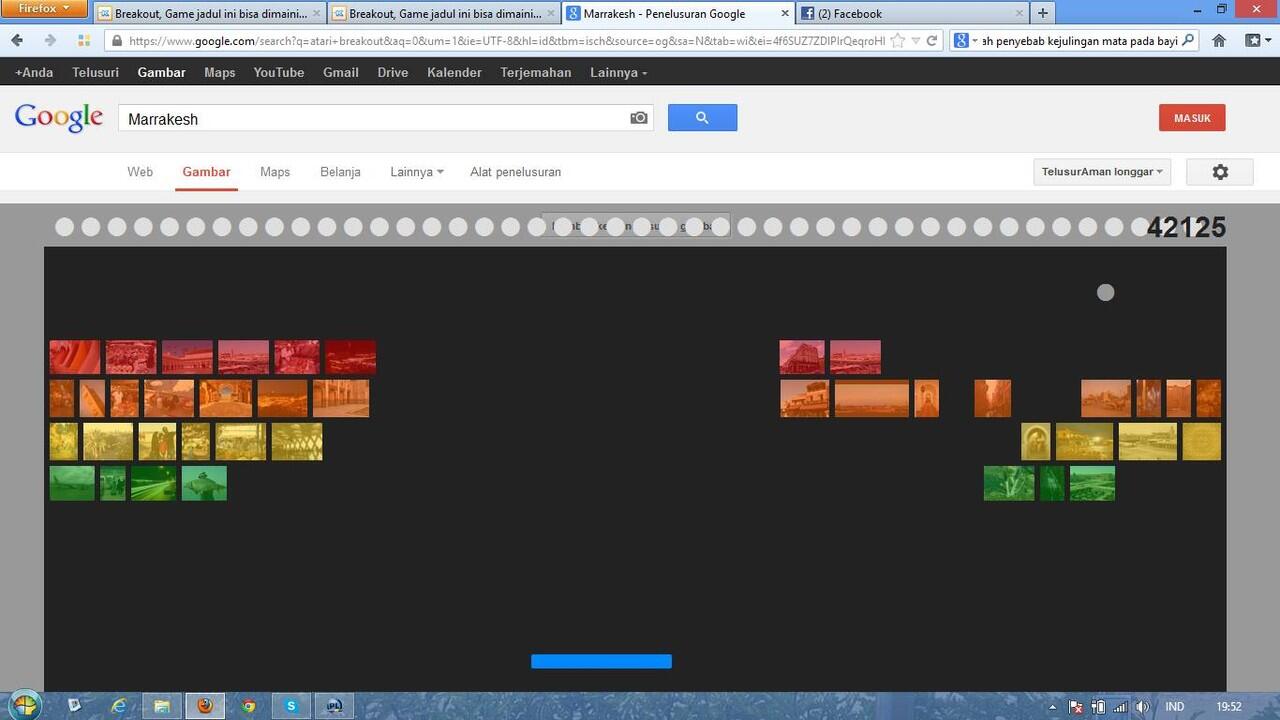Open Kalender from the black bar

[x=454, y=72]
